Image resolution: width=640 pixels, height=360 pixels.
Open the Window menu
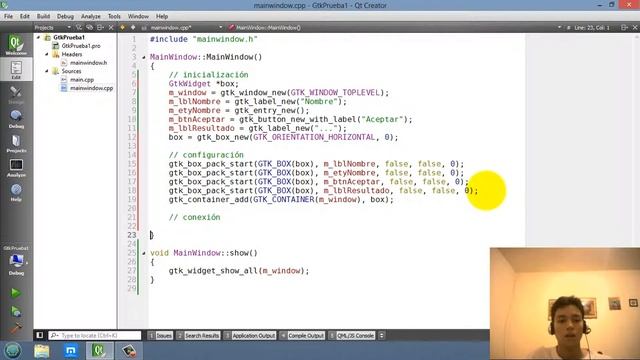138,16
